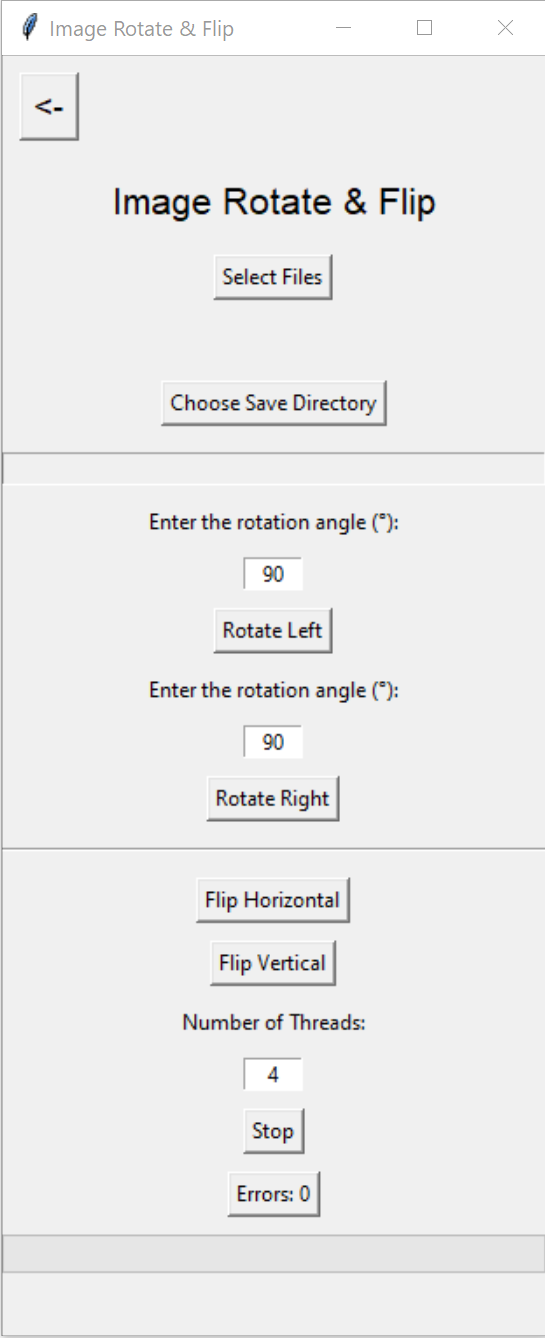Rotate the images left
The height and width of the screenshot is (1338, 545).
tap(273, 631)
